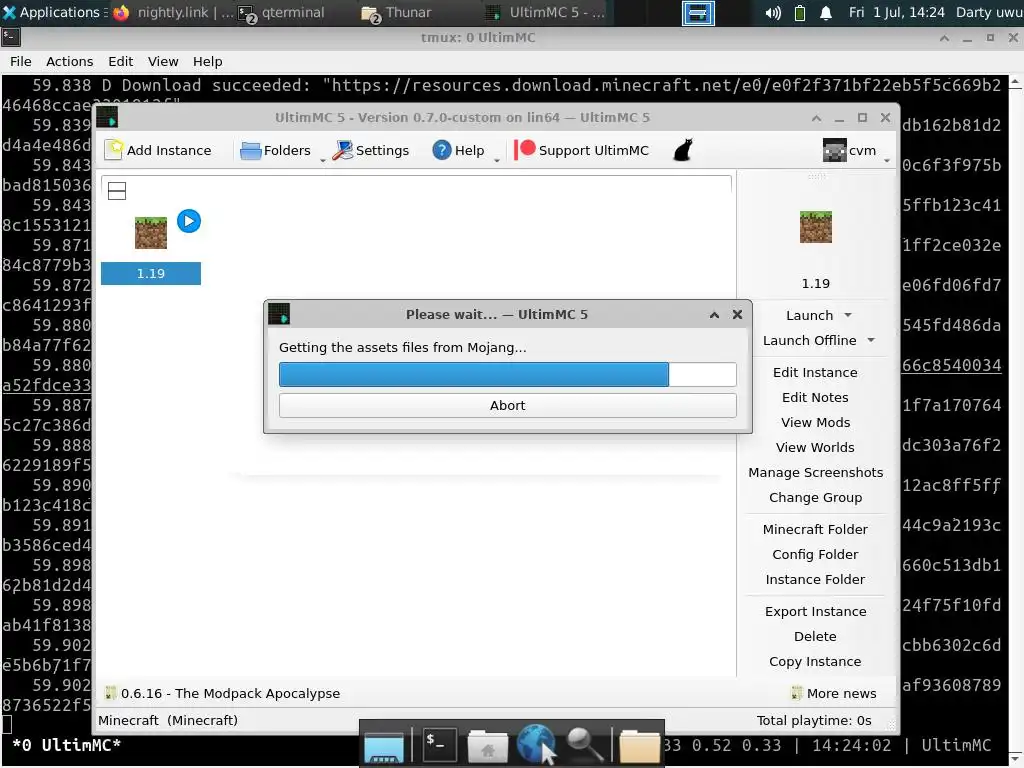The width and height of the screenshot is (1024, 768).
Task: Open application finder magnifier dock icon
Action: click(584, 744)
